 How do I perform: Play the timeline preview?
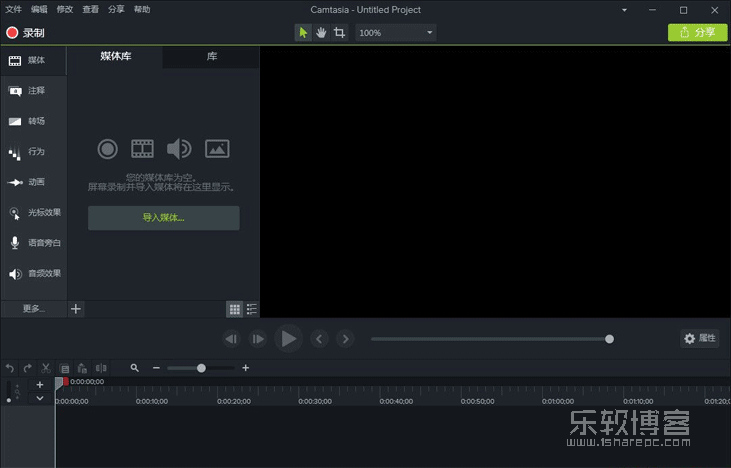289,339
